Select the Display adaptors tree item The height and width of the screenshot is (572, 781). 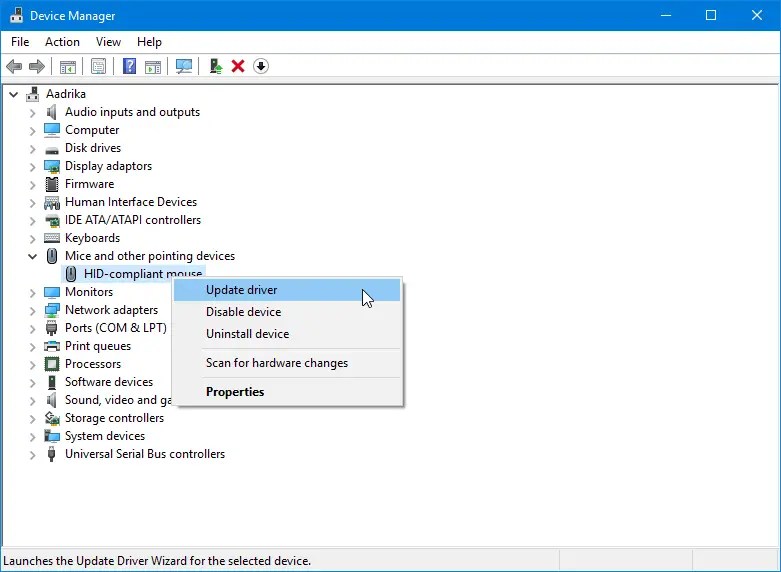pos(108,166)
